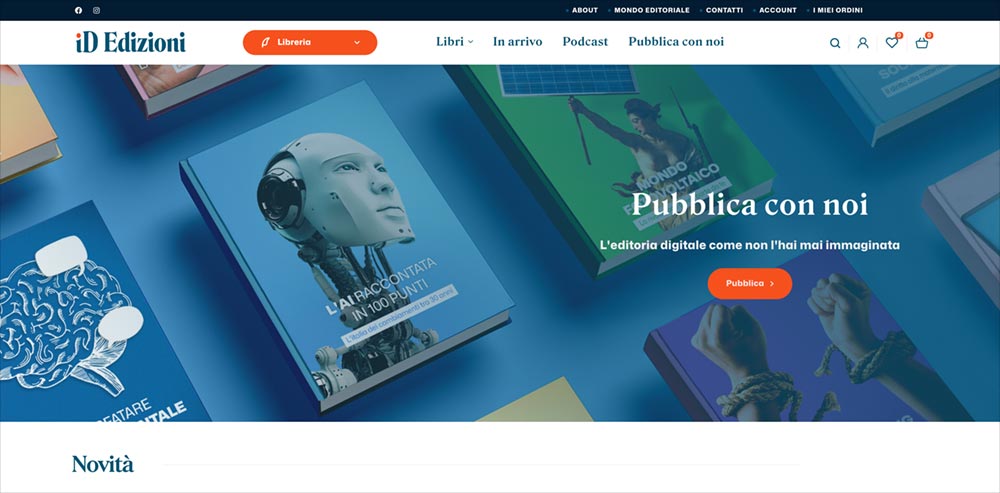The height and width of the screenshot is (493, 1000).
Task: Go to Pubblica con noi nav link
Action: click(x=676, y=41)
